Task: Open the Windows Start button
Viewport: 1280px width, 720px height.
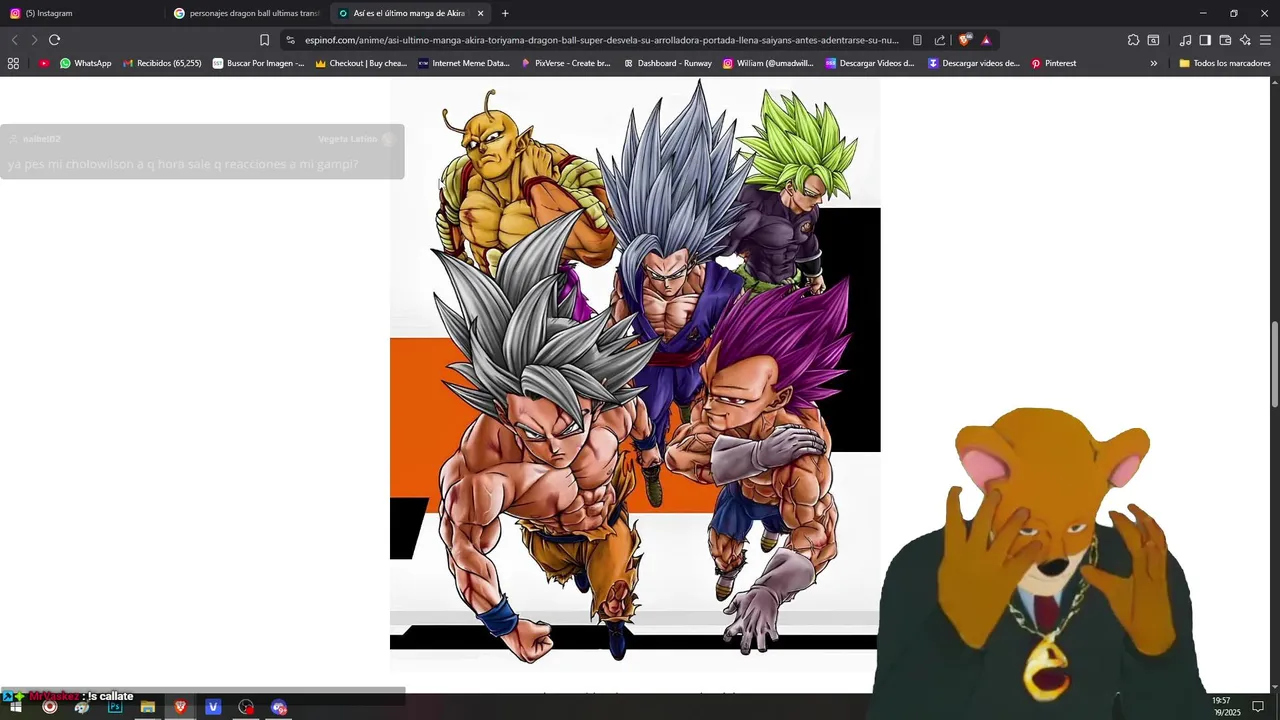Action: point(16,707)
